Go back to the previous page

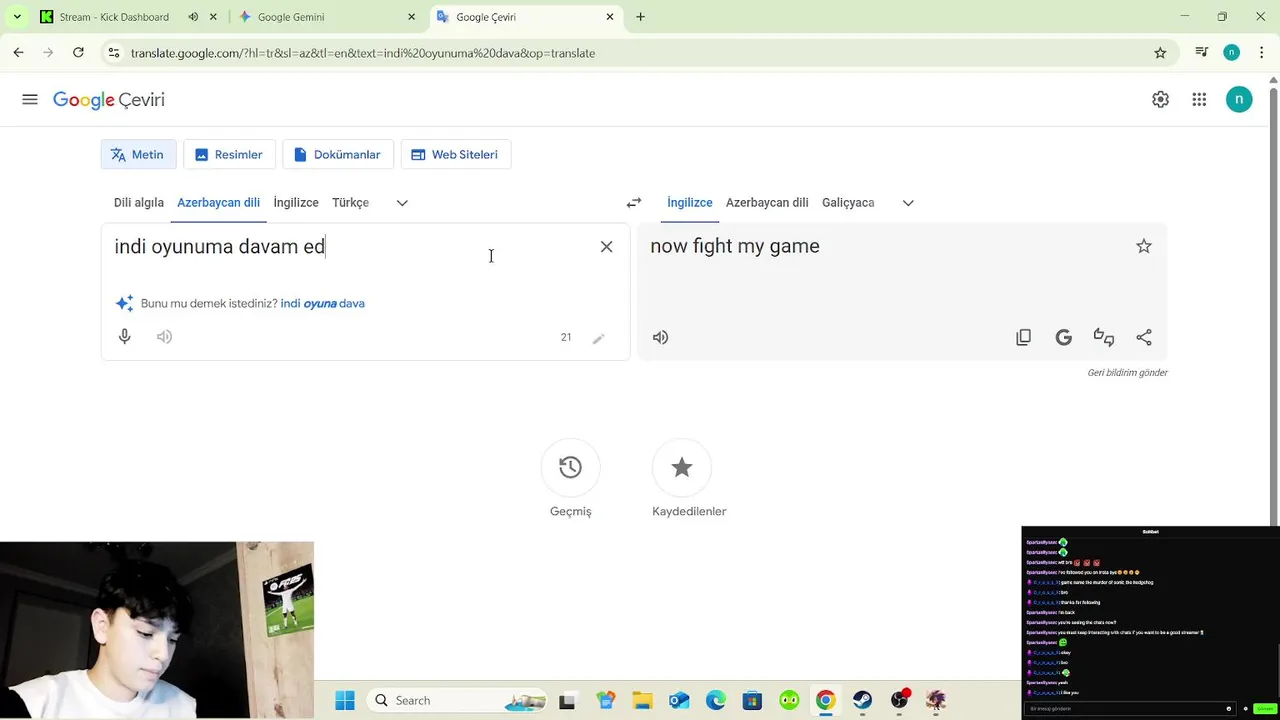tap(18, 53)
